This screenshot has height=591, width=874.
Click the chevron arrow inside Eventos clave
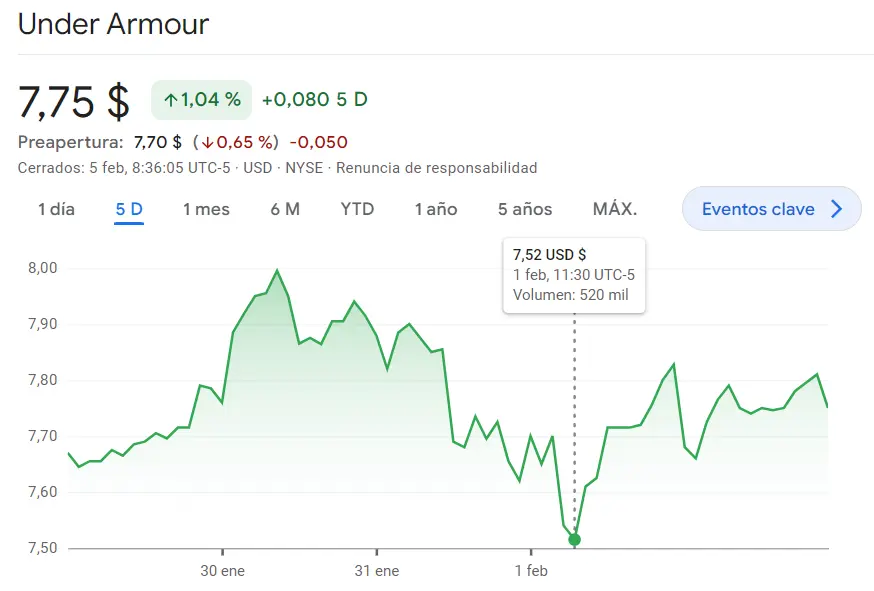point(837,209)
